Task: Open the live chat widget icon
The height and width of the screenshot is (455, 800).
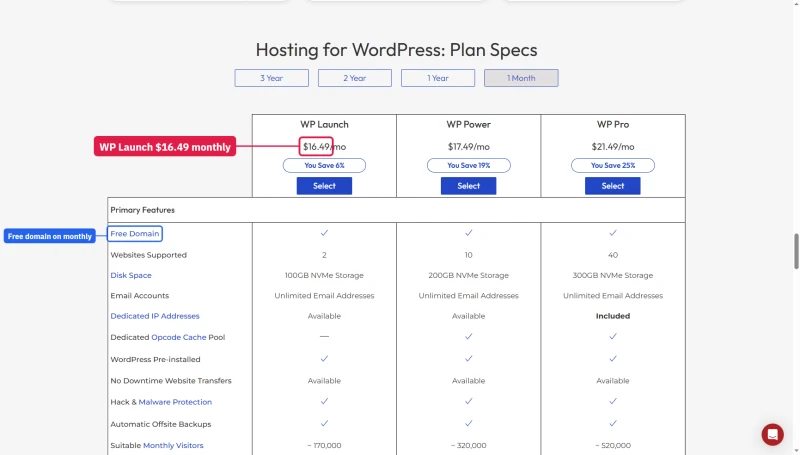Action: [772, 435]
